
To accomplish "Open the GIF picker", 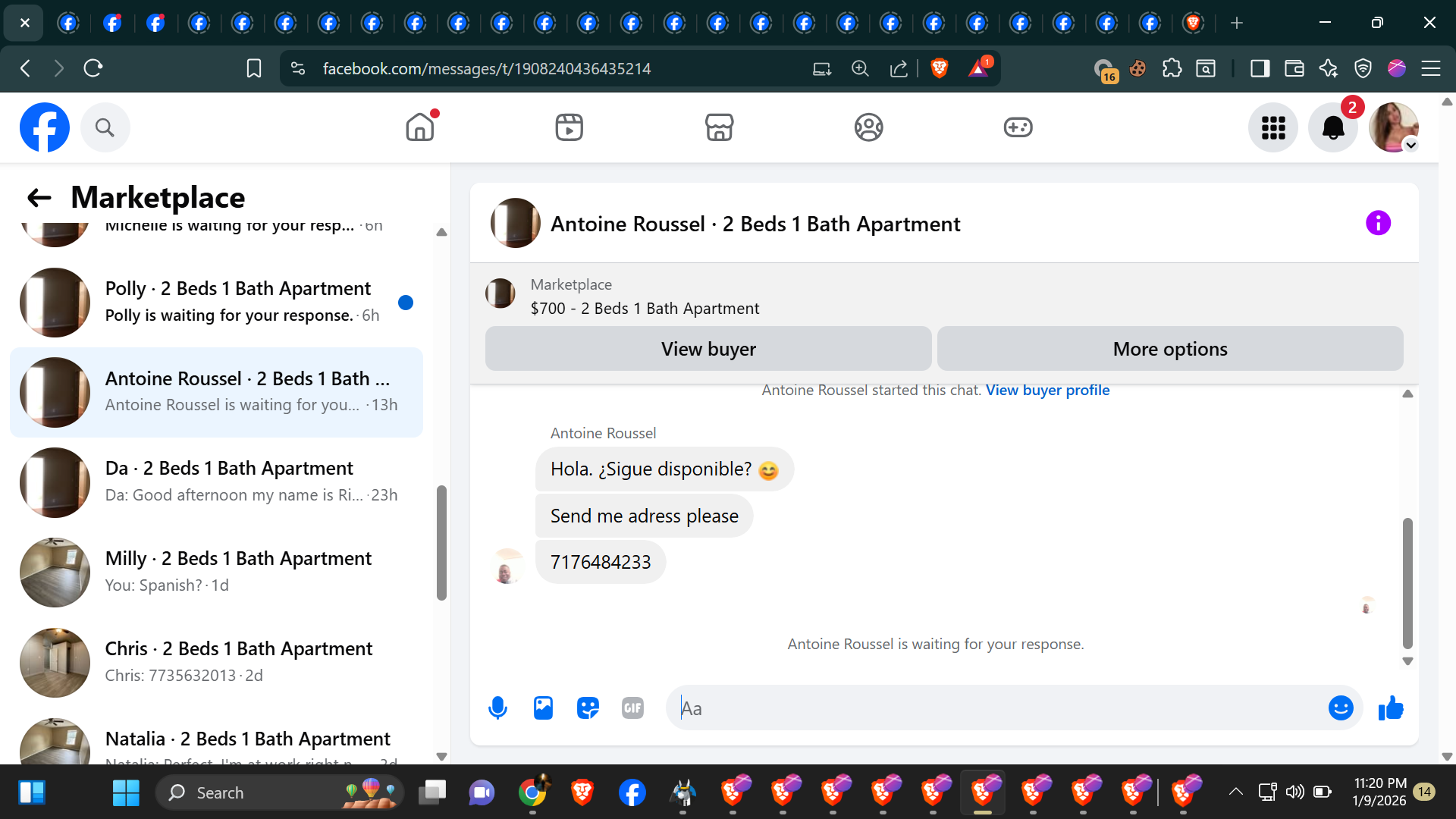I will pyautogui.click(x=632, y=708).
